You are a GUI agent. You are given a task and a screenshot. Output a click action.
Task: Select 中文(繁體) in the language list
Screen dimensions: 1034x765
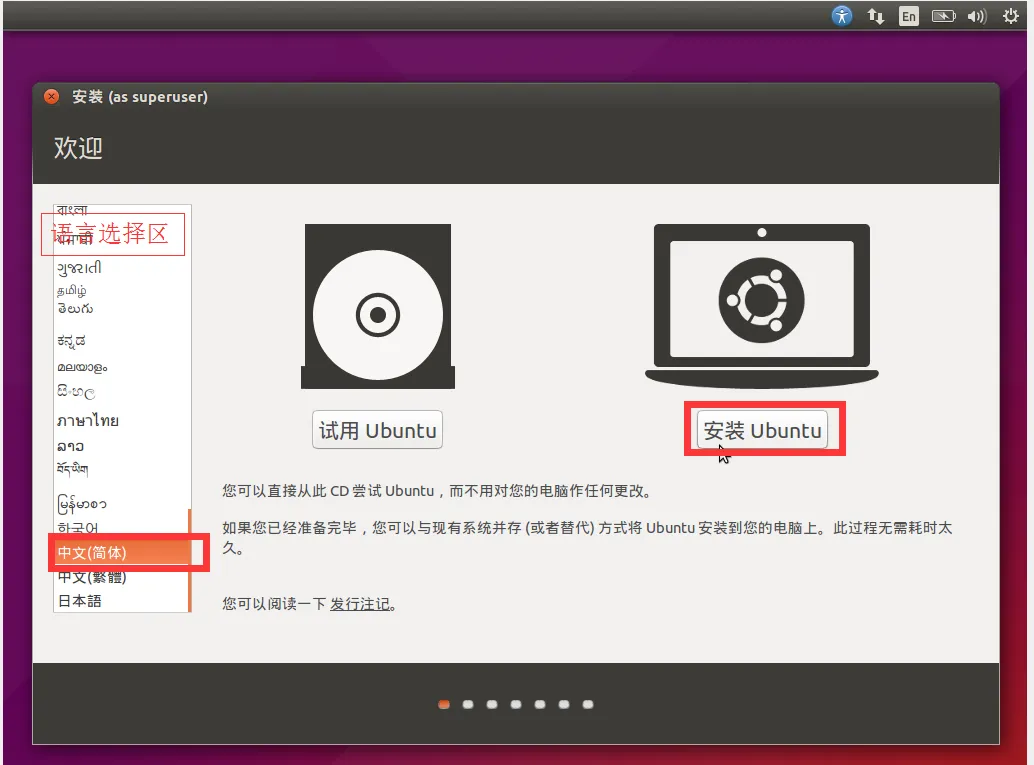[92, 577]
